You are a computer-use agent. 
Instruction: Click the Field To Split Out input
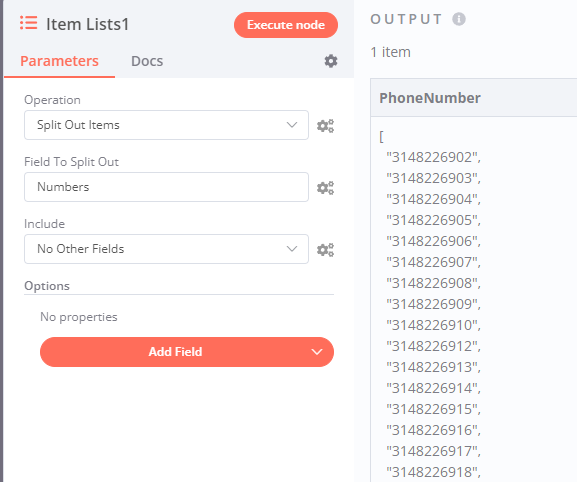tap(166, 187)
